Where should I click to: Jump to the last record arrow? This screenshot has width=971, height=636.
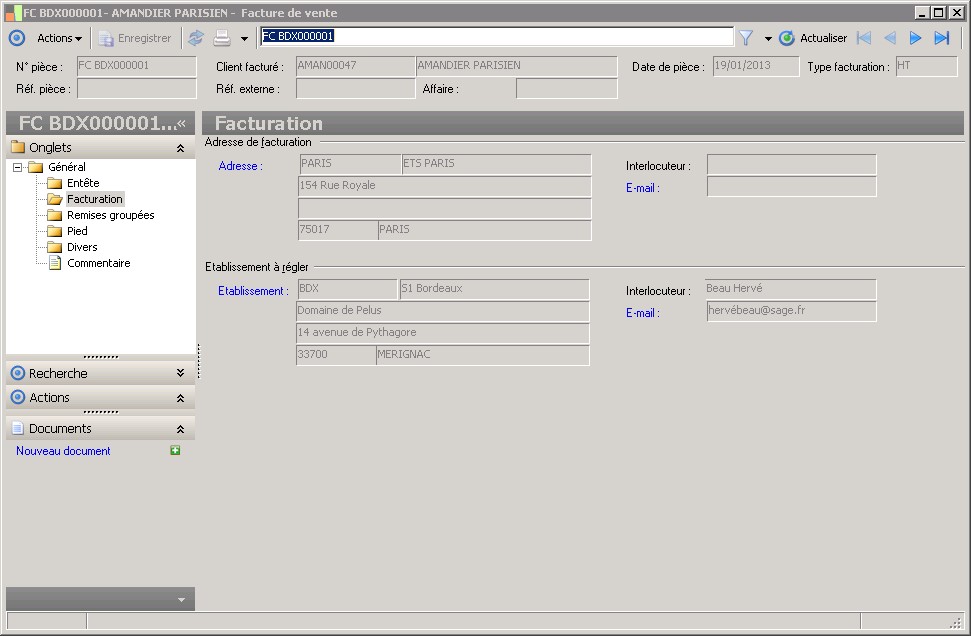click(941, 38)
